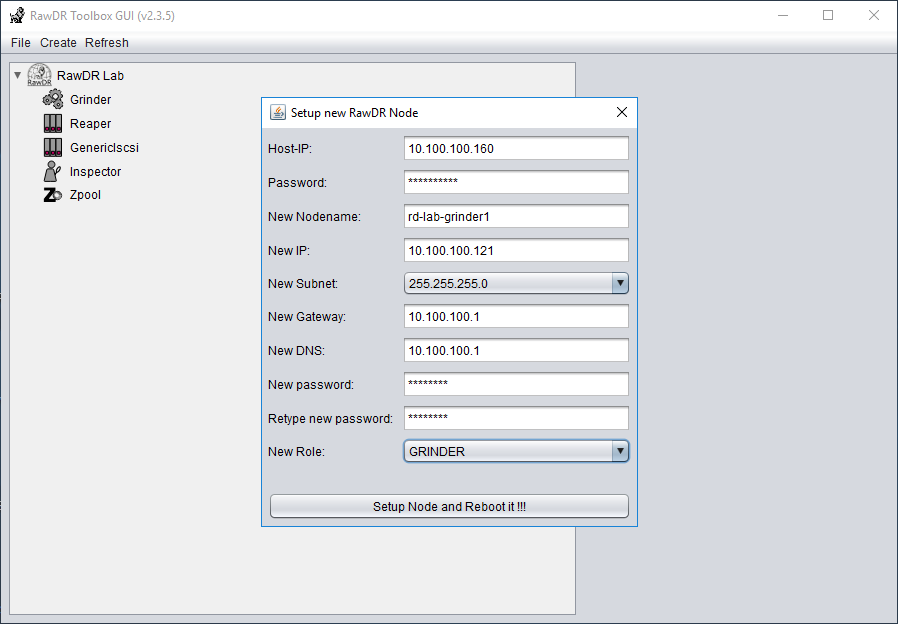Collapse the RawDR Lab tree node
Viewport: 898px width, 624px height.
[x=18, y=75]
